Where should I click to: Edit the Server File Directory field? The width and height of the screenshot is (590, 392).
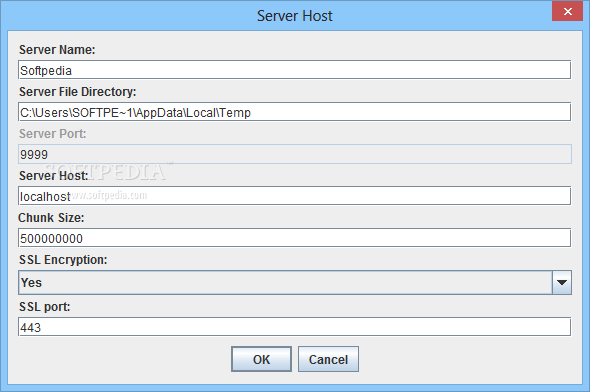pos(294,112)
